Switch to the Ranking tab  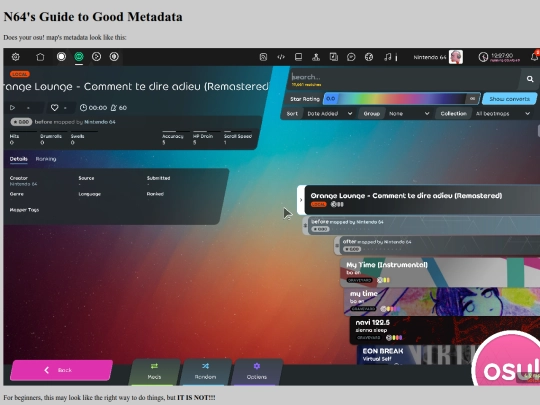click(46, 159)
